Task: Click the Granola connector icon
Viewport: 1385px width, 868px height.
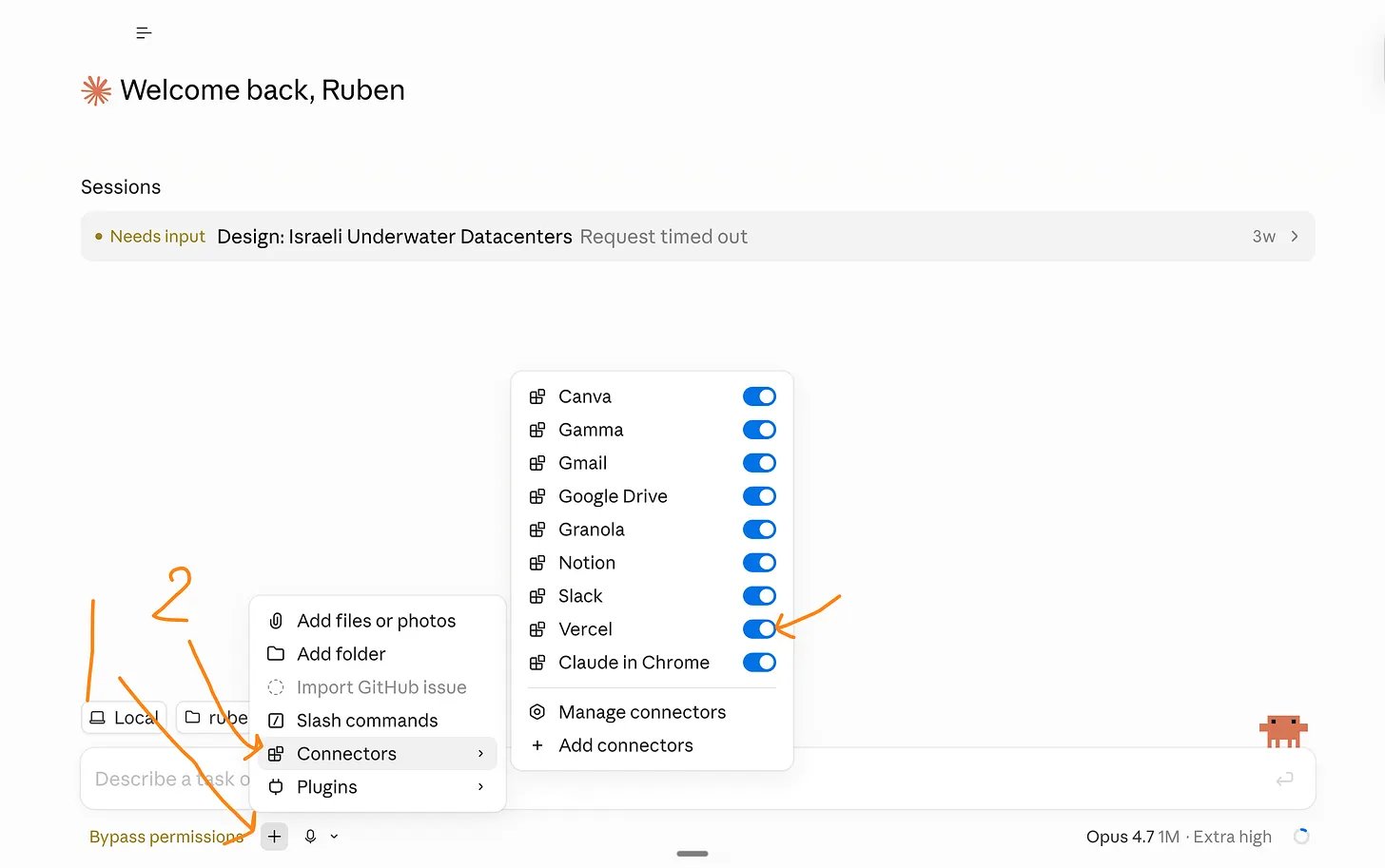Action: coord(537,530)
